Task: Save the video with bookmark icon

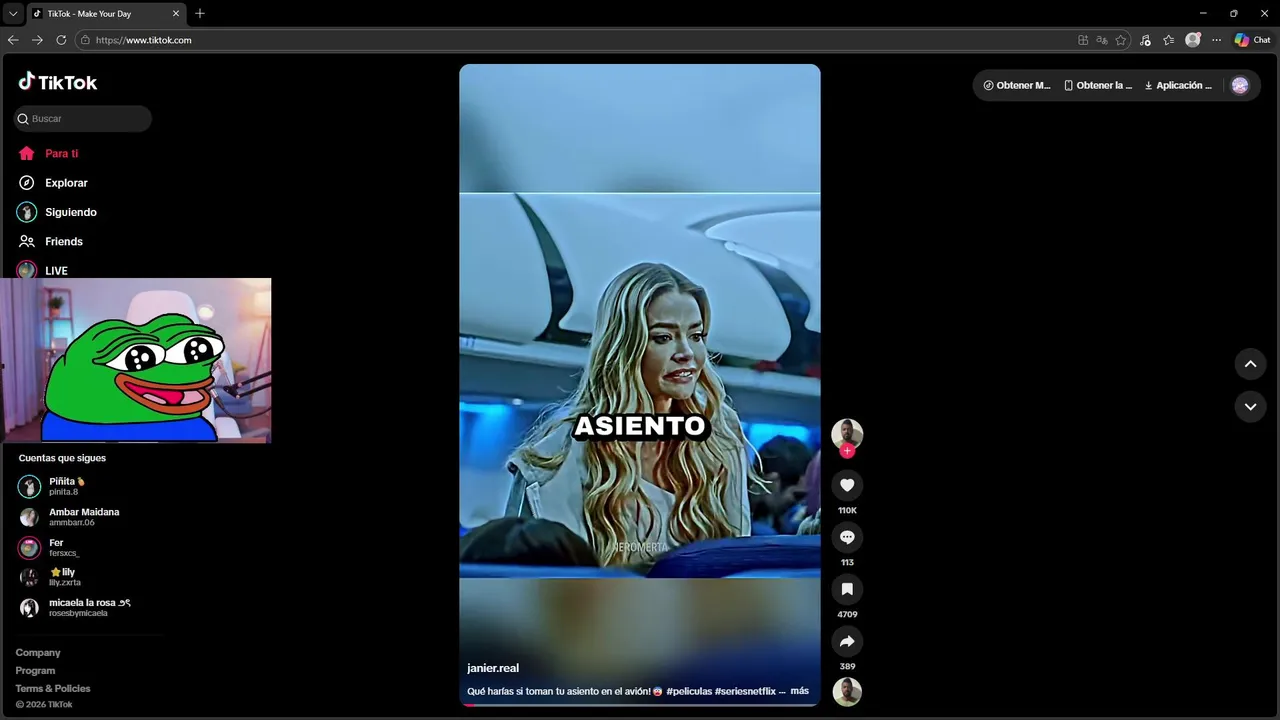Action: 847,589
